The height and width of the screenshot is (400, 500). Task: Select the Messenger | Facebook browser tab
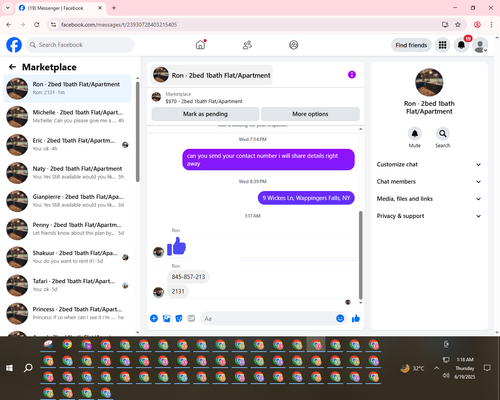(x=60, y=8)
